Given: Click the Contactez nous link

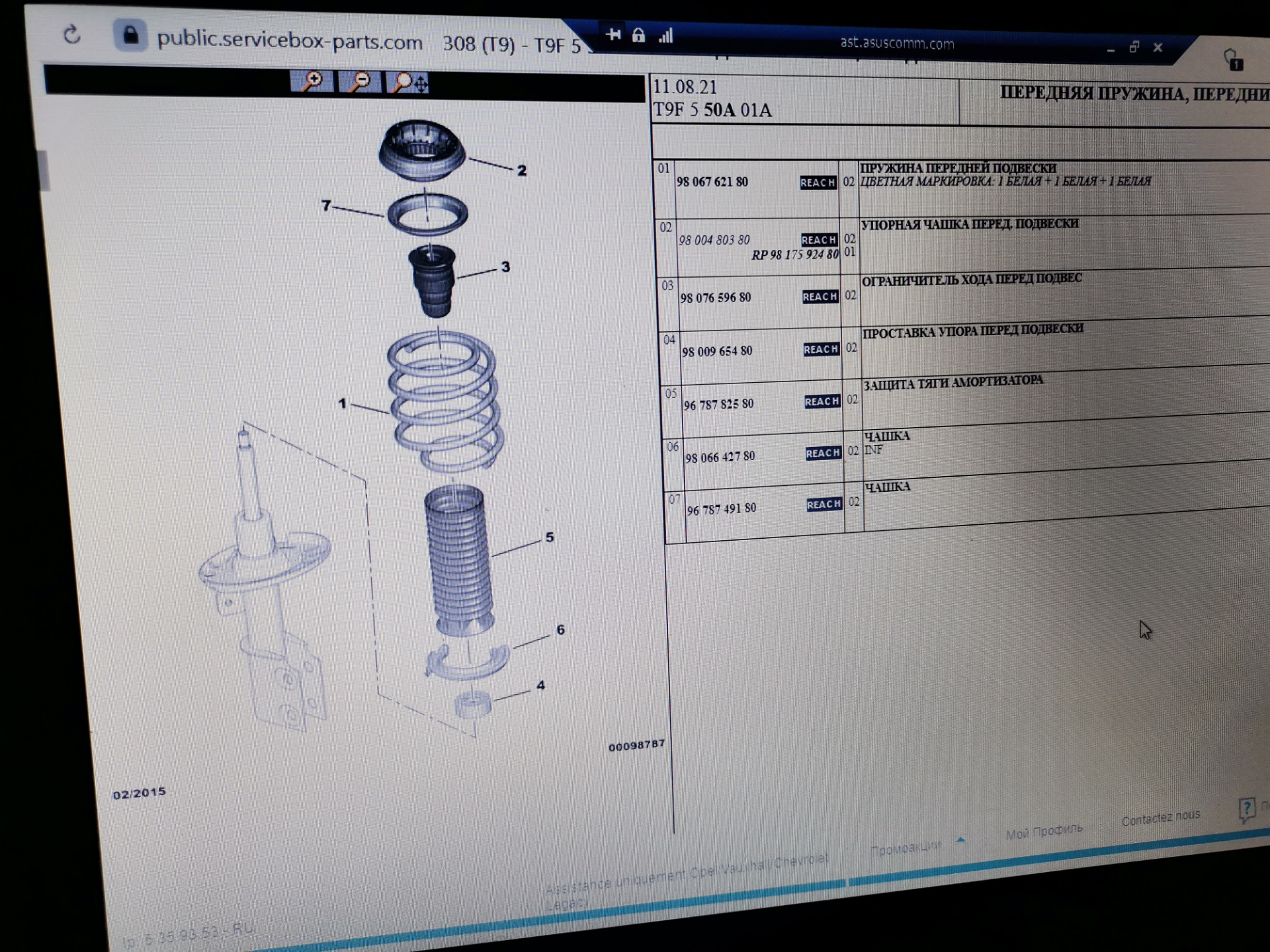Looking at the screenshot, I should (1160, 818).
